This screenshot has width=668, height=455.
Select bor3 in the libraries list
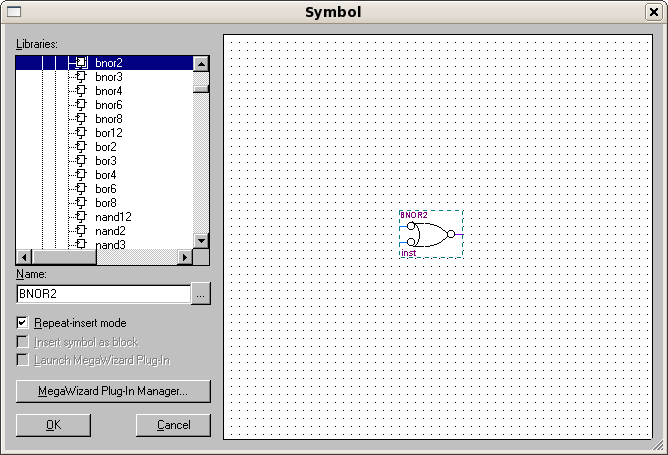point(106,161)
